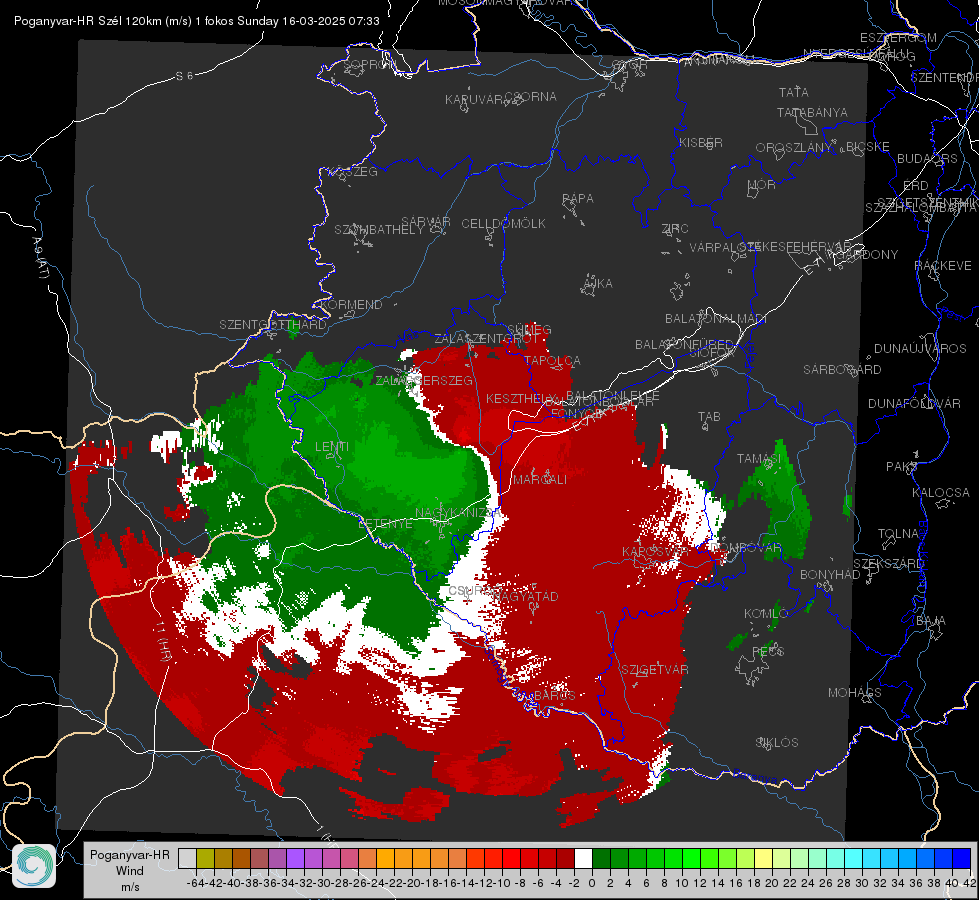This screenshot has height=900, width=979.
Task: Click the BALATONALMADI city label
Action: click(716, 319)
